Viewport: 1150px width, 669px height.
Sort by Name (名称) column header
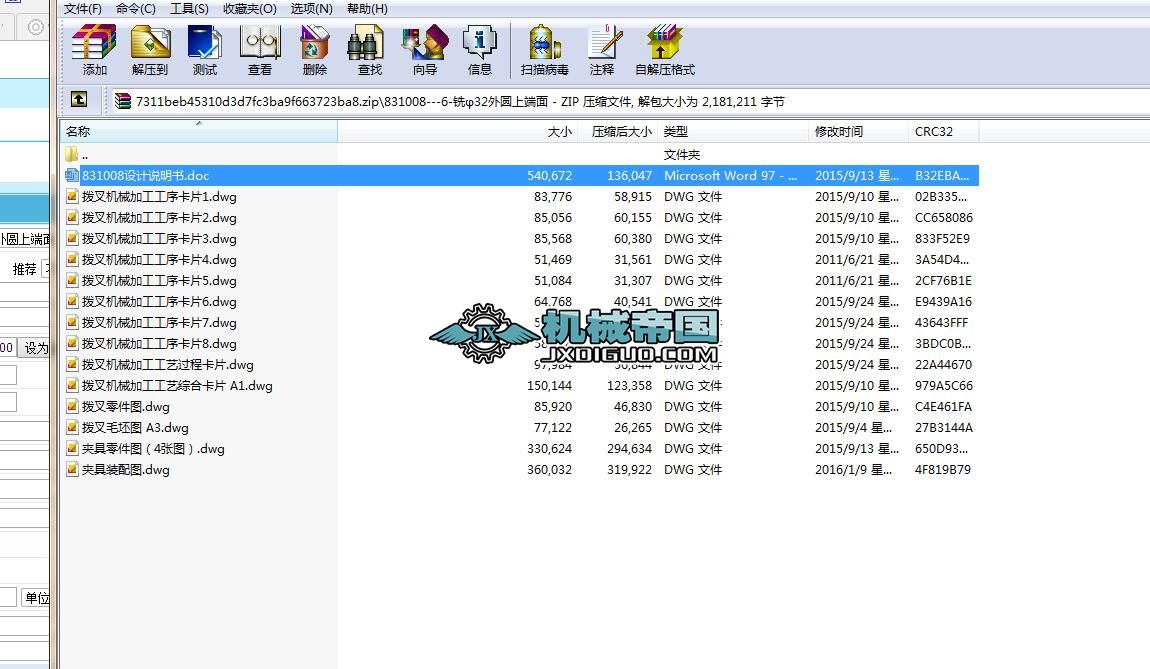pyautogui.click(x=199, y=131)
